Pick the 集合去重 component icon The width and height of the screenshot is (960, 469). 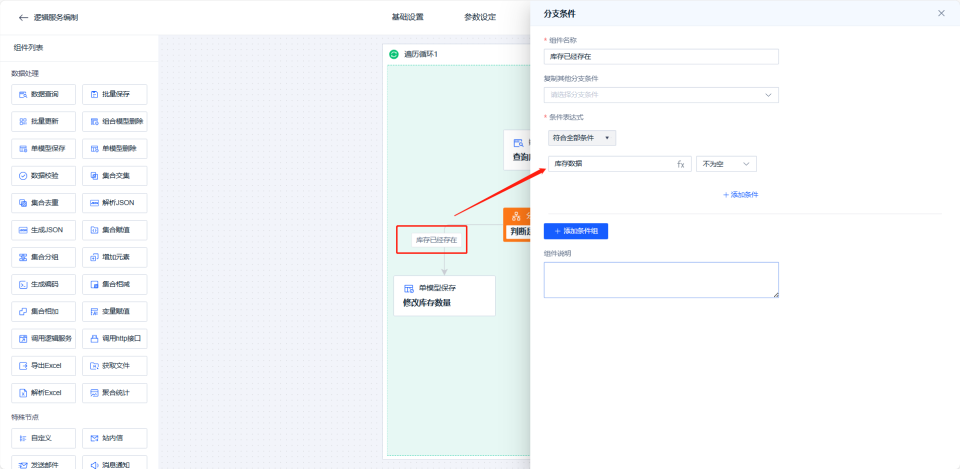click(x=23, y=203)
